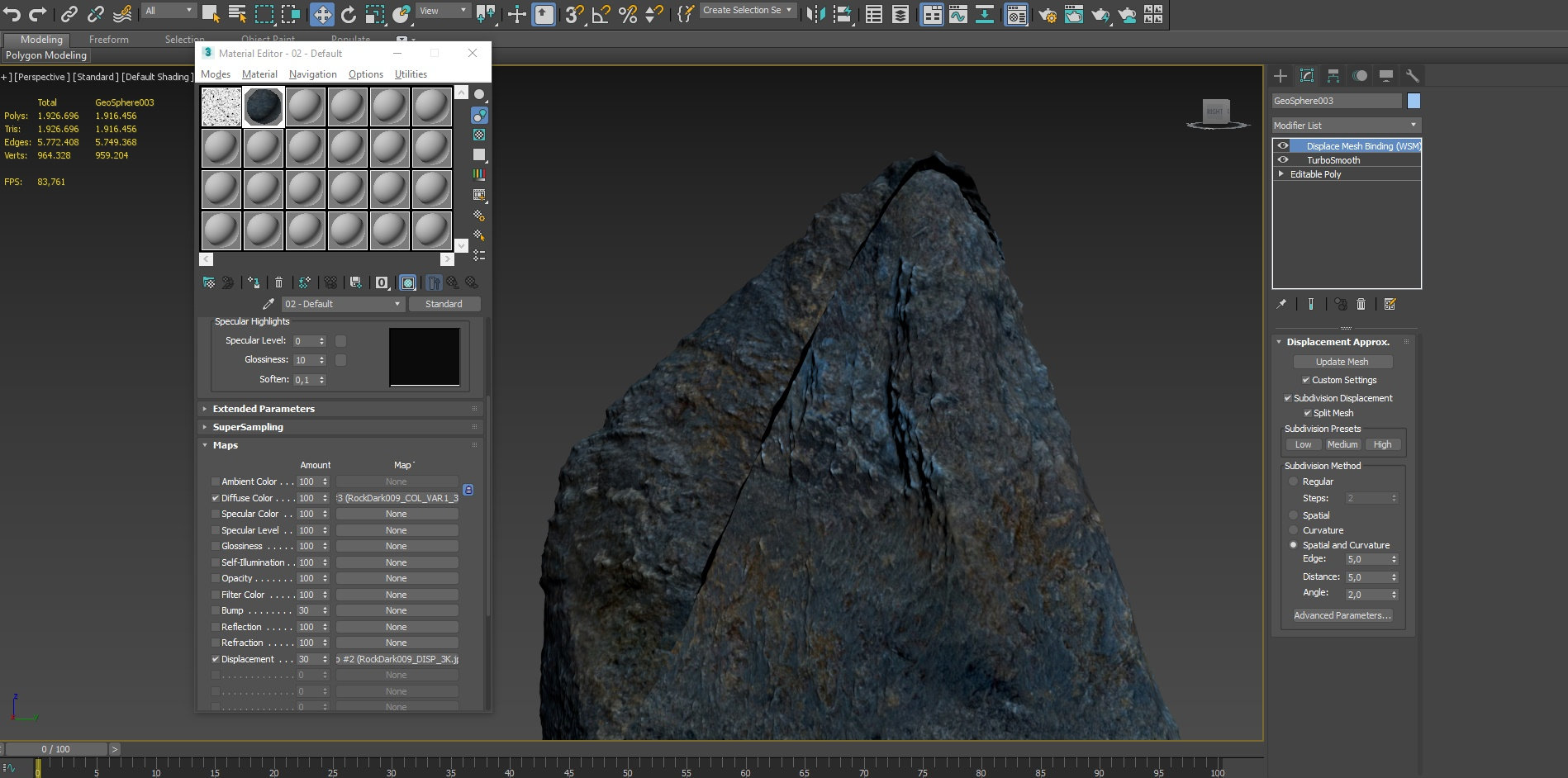Open the Create panel plus icon

coord(1281,76)
